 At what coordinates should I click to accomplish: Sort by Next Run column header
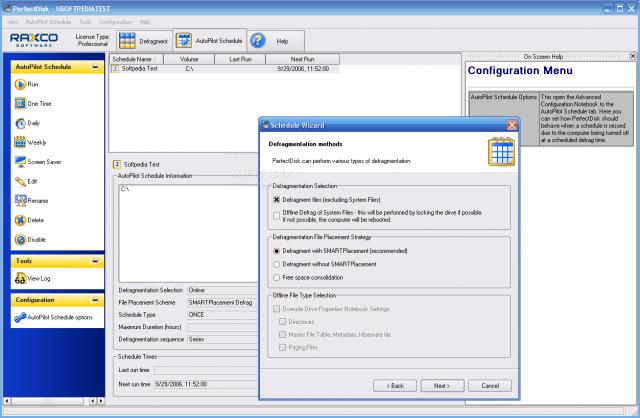(x=302, y=59)
